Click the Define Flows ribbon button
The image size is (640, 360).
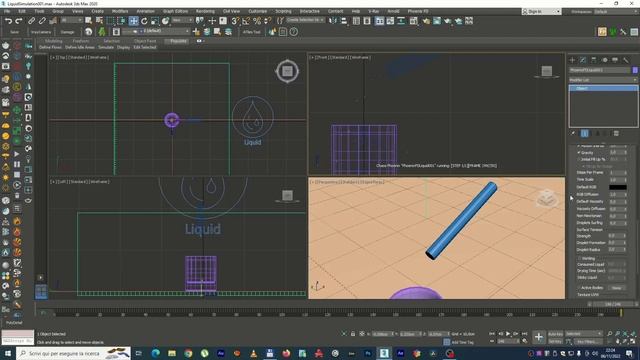[x=50, y=47]
